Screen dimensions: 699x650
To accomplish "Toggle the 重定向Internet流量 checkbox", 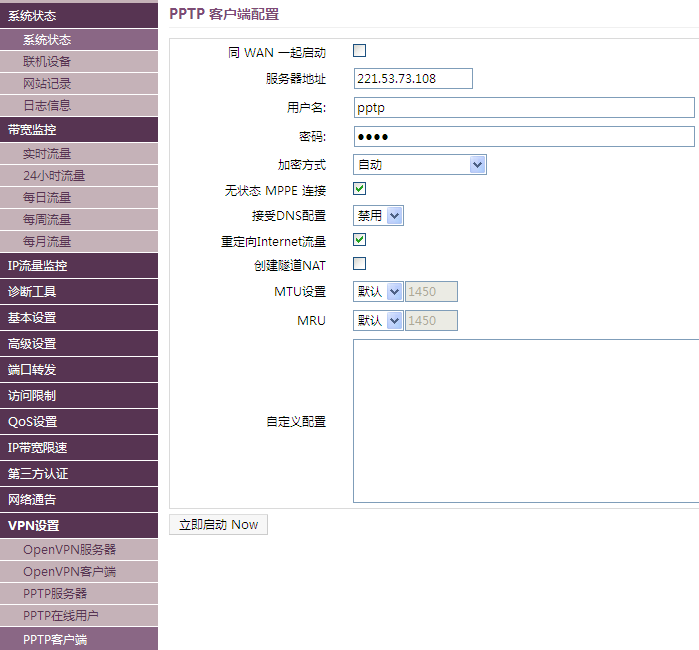I will tap(360, 240).
